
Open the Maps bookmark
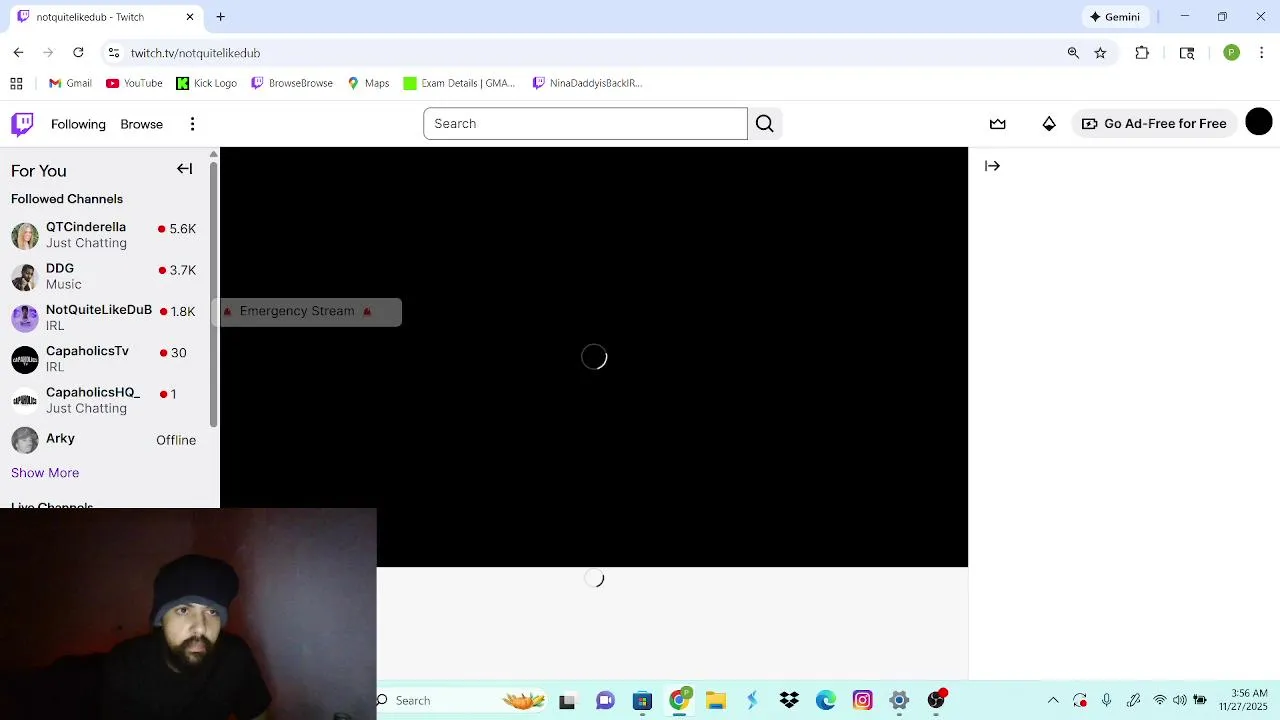(x=368, y=83)
